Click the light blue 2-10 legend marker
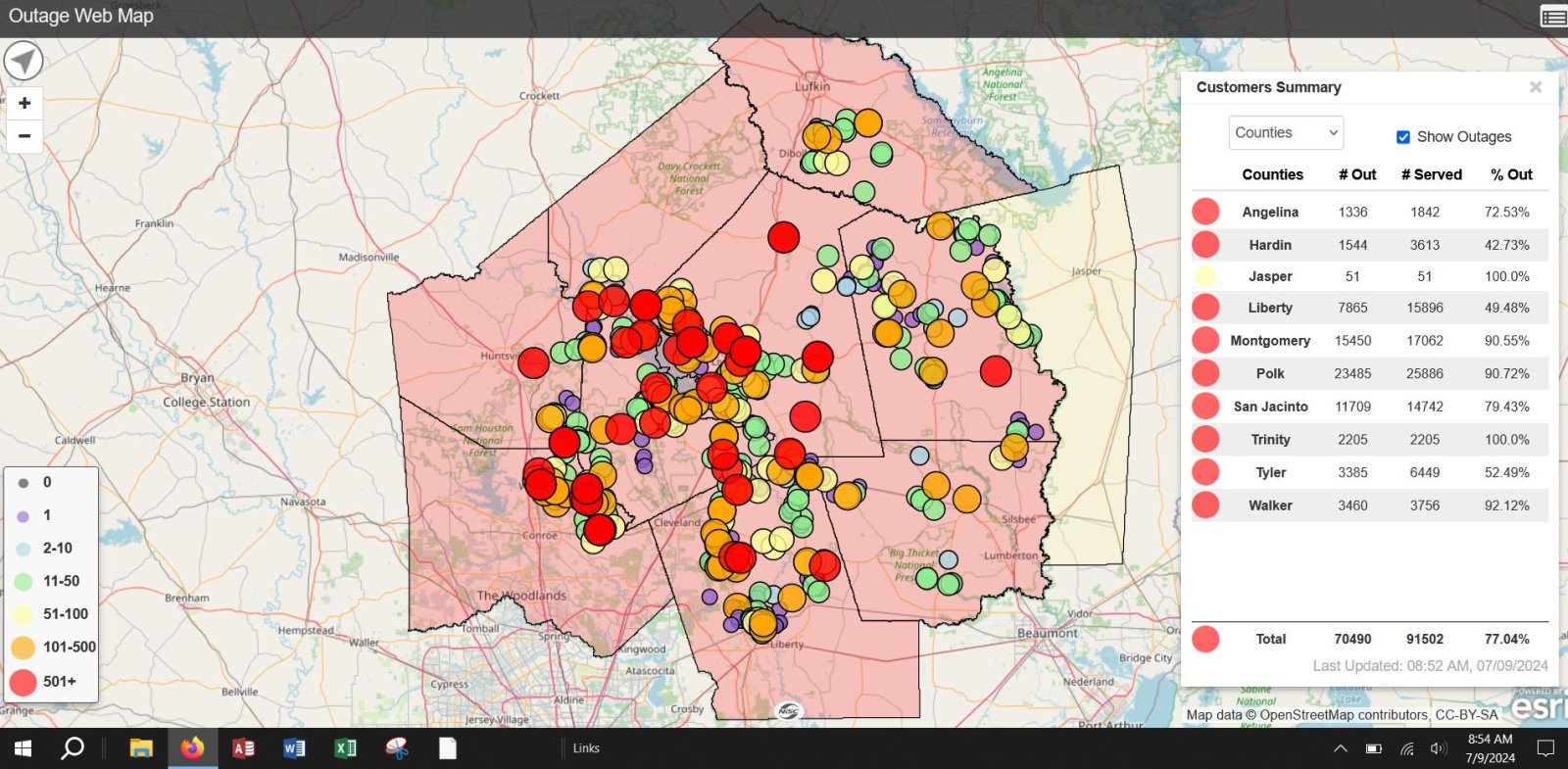This screenshot has height=769, width=1568. (24, 549)
